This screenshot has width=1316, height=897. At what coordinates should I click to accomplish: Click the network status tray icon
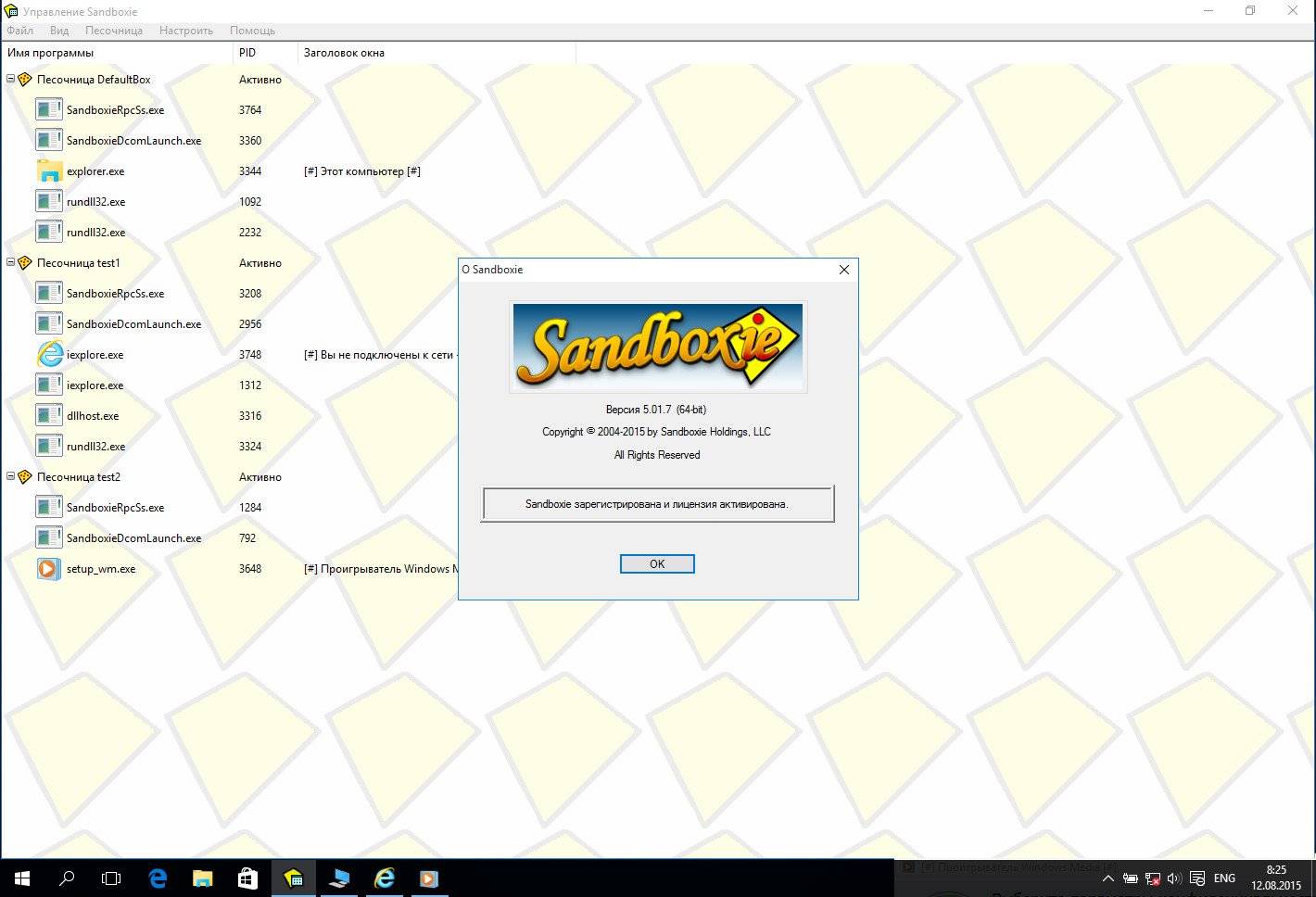pyautogui.click(x=1153, y=878)
